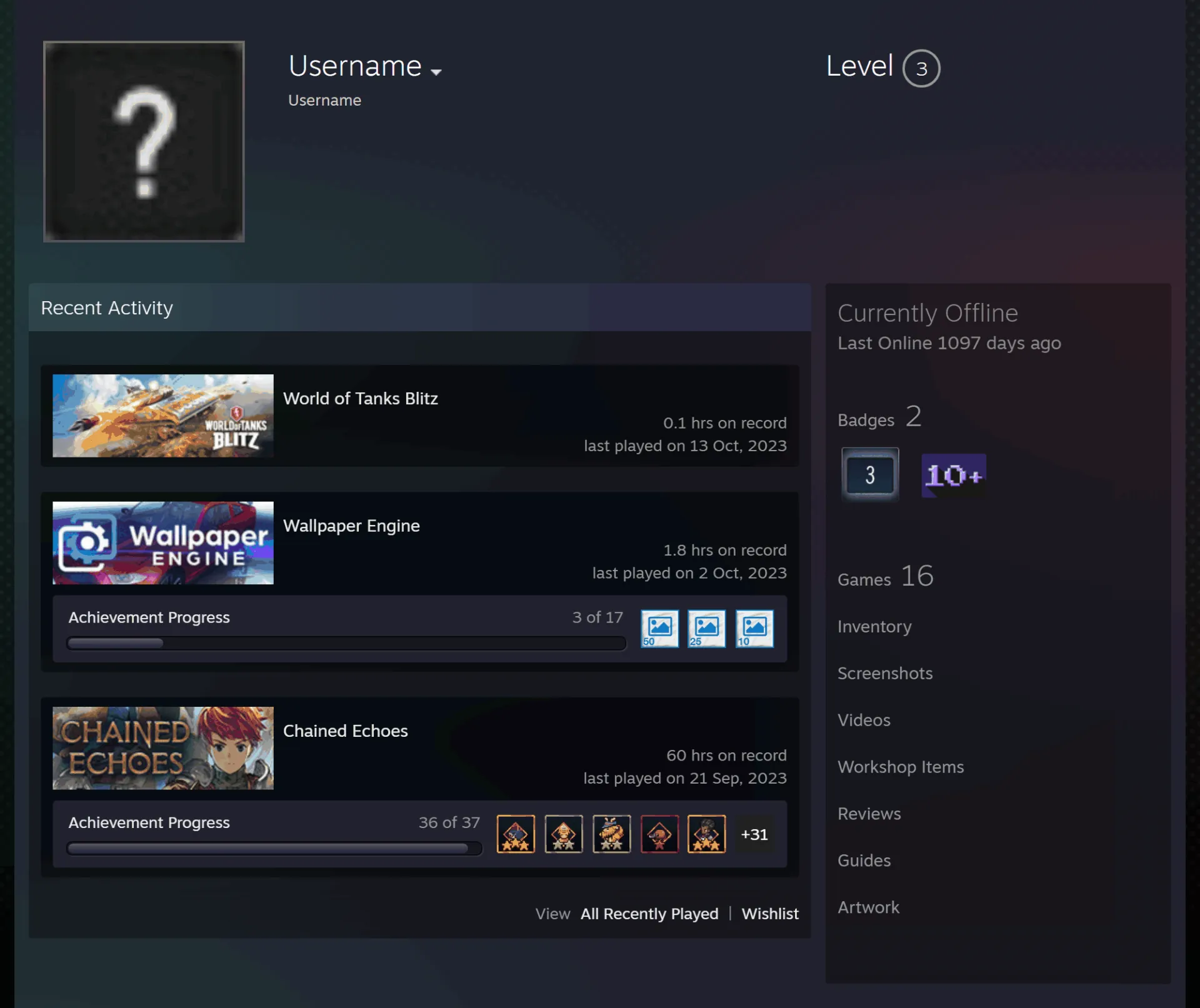Click 'last played on 13 Oct, 2023'
Viewport: 1200px width, 1008px height.
click(x=685, y=446)
